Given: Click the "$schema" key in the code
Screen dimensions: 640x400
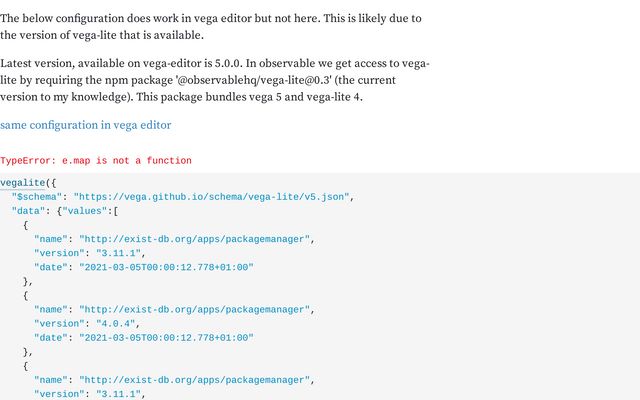Looking at the screenshot, I should [x=38, y=198].
